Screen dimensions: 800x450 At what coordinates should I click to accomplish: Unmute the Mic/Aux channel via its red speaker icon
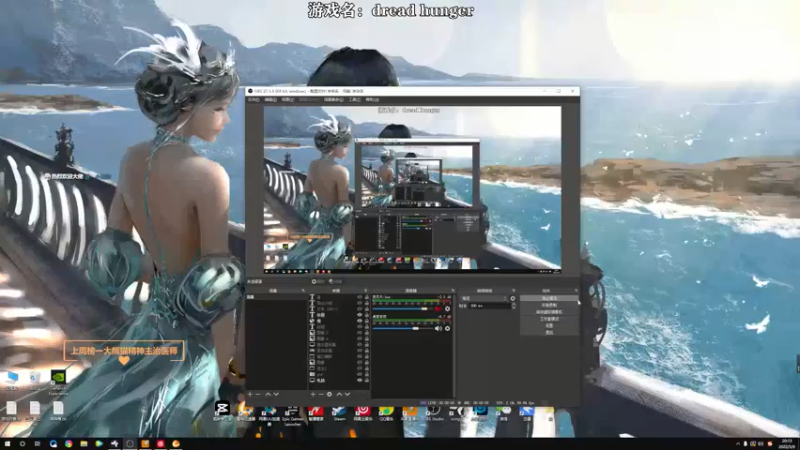438,309
